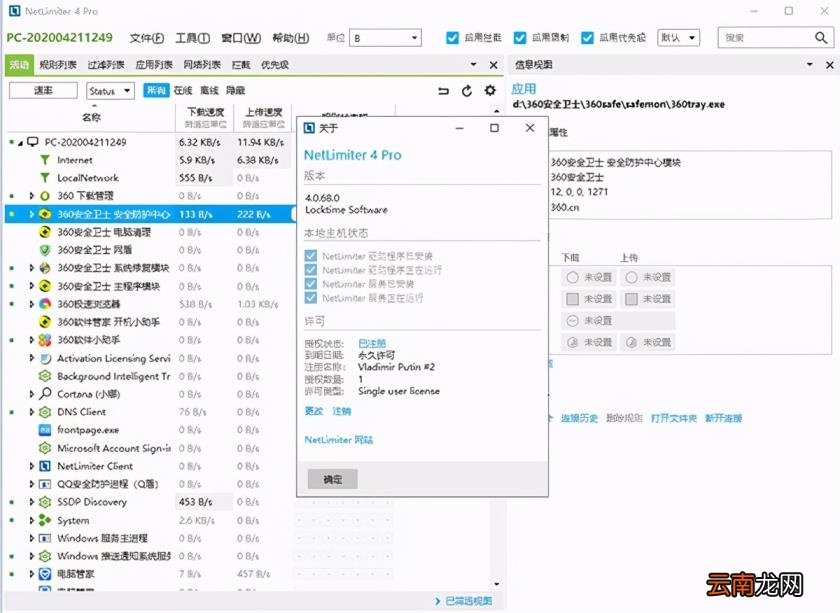
Task: Toggle the first checkbox in top toolbar
Action: pyautogui.click(x=452, y=38)
